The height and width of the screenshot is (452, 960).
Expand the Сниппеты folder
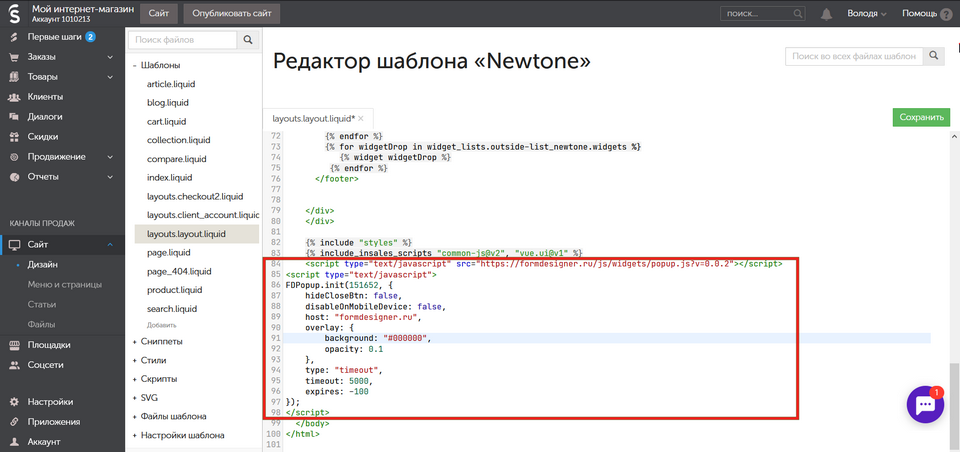tap(135, 341)
